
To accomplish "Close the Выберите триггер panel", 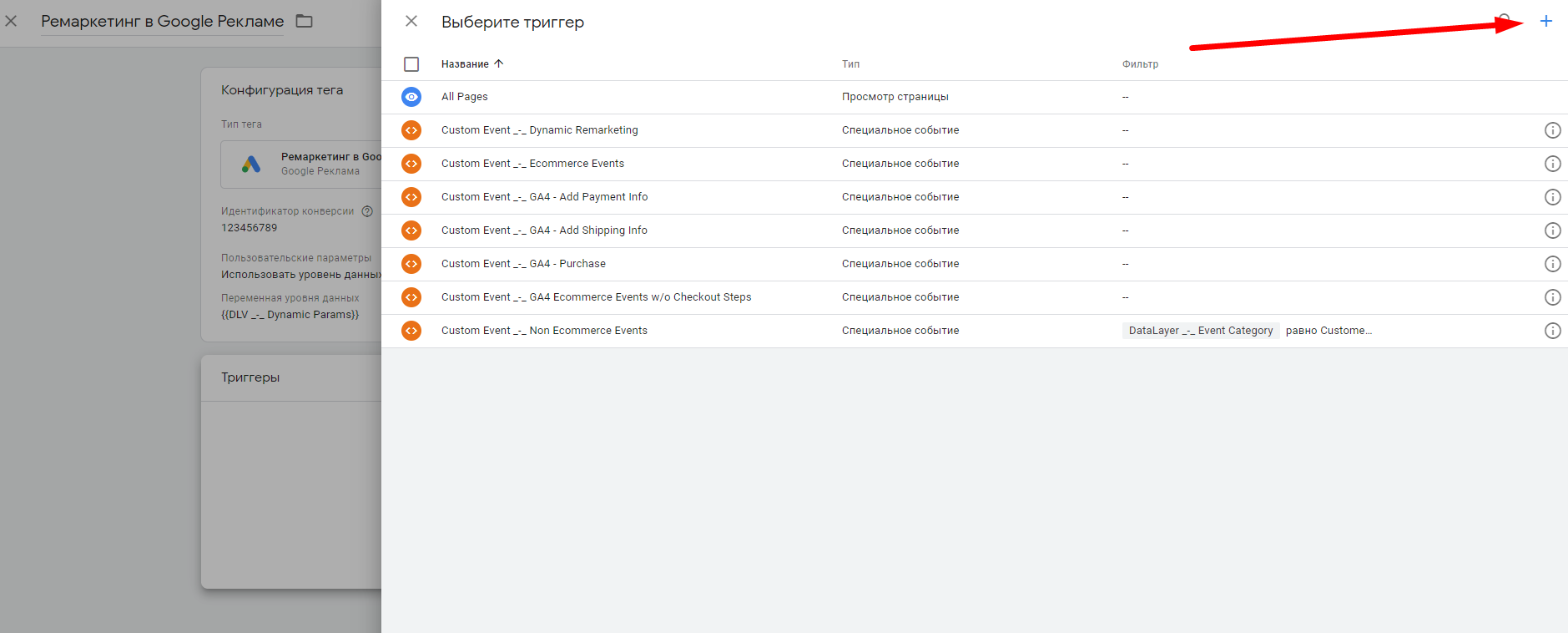I will (411, 22).
